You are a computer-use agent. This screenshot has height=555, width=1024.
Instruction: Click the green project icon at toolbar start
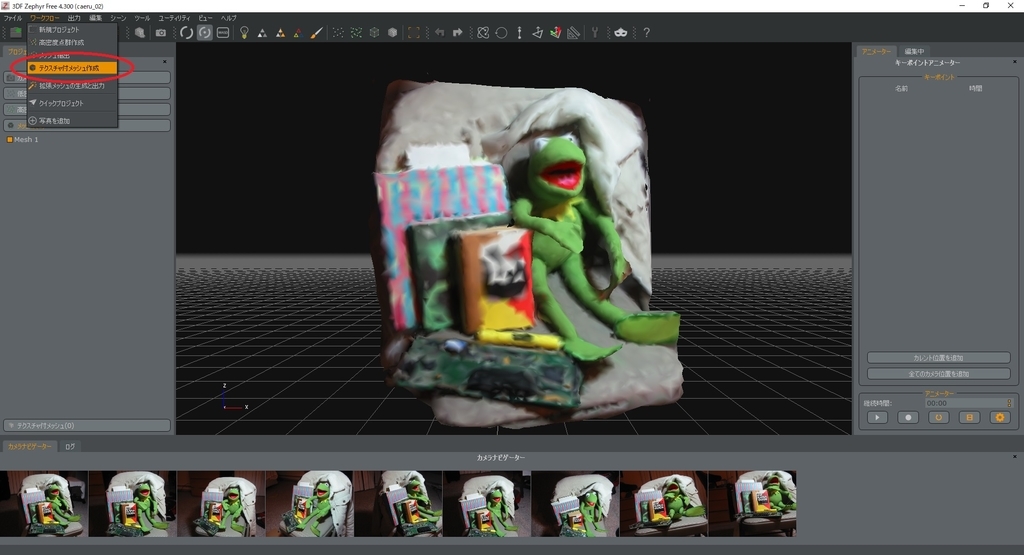(16, 33)
